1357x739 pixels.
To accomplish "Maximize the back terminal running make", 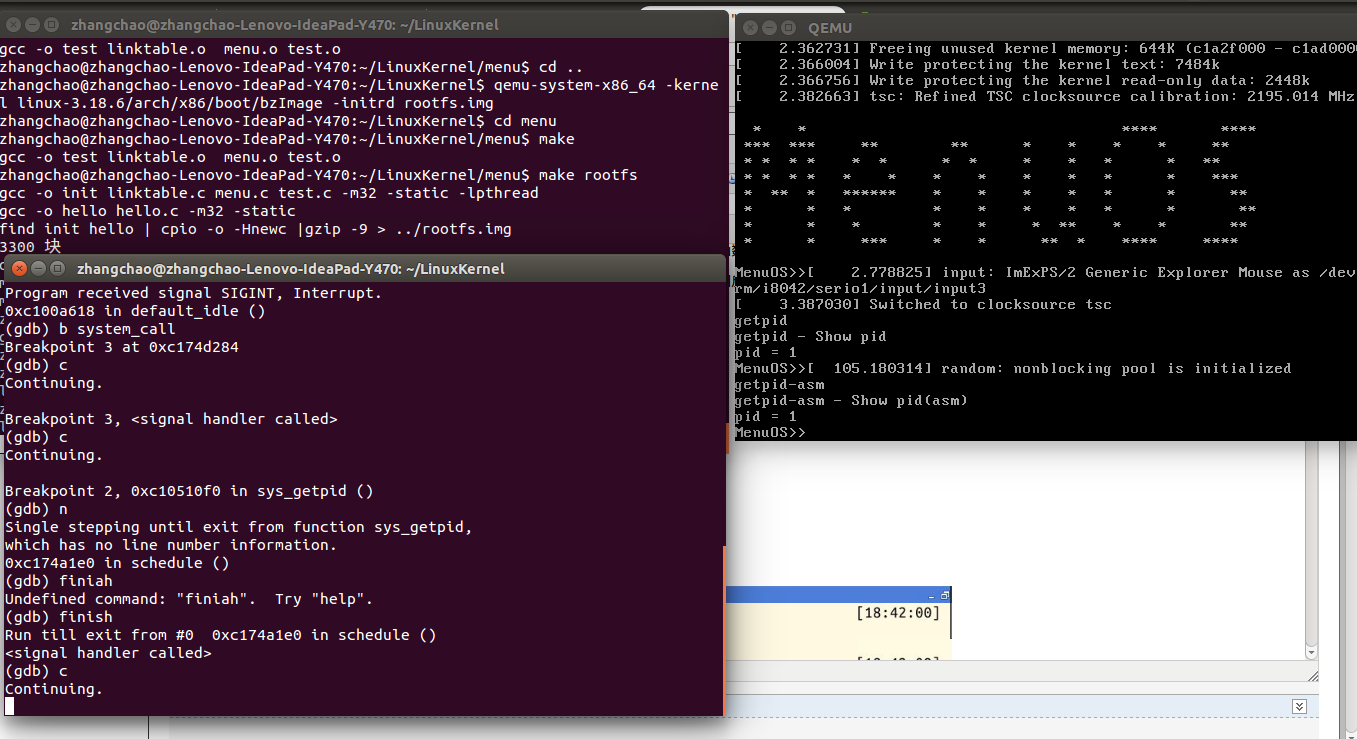I will (51, 24).
